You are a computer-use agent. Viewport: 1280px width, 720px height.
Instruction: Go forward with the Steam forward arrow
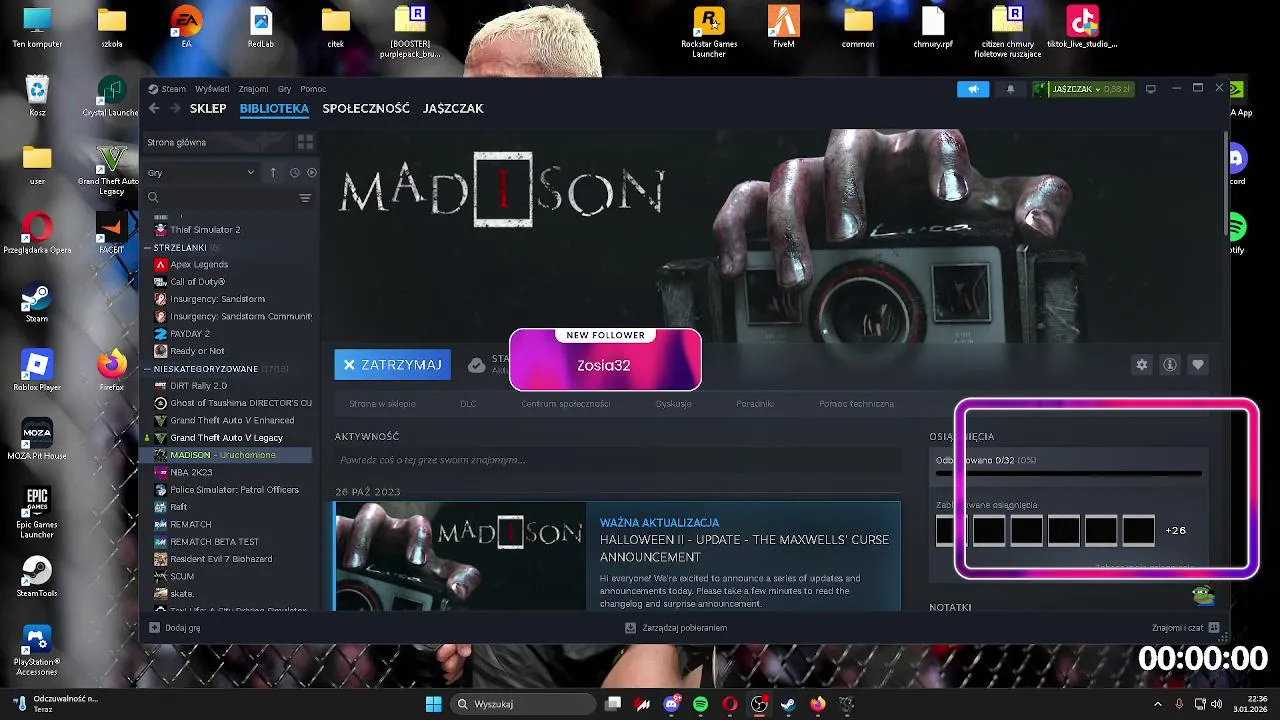pos(175,108)
